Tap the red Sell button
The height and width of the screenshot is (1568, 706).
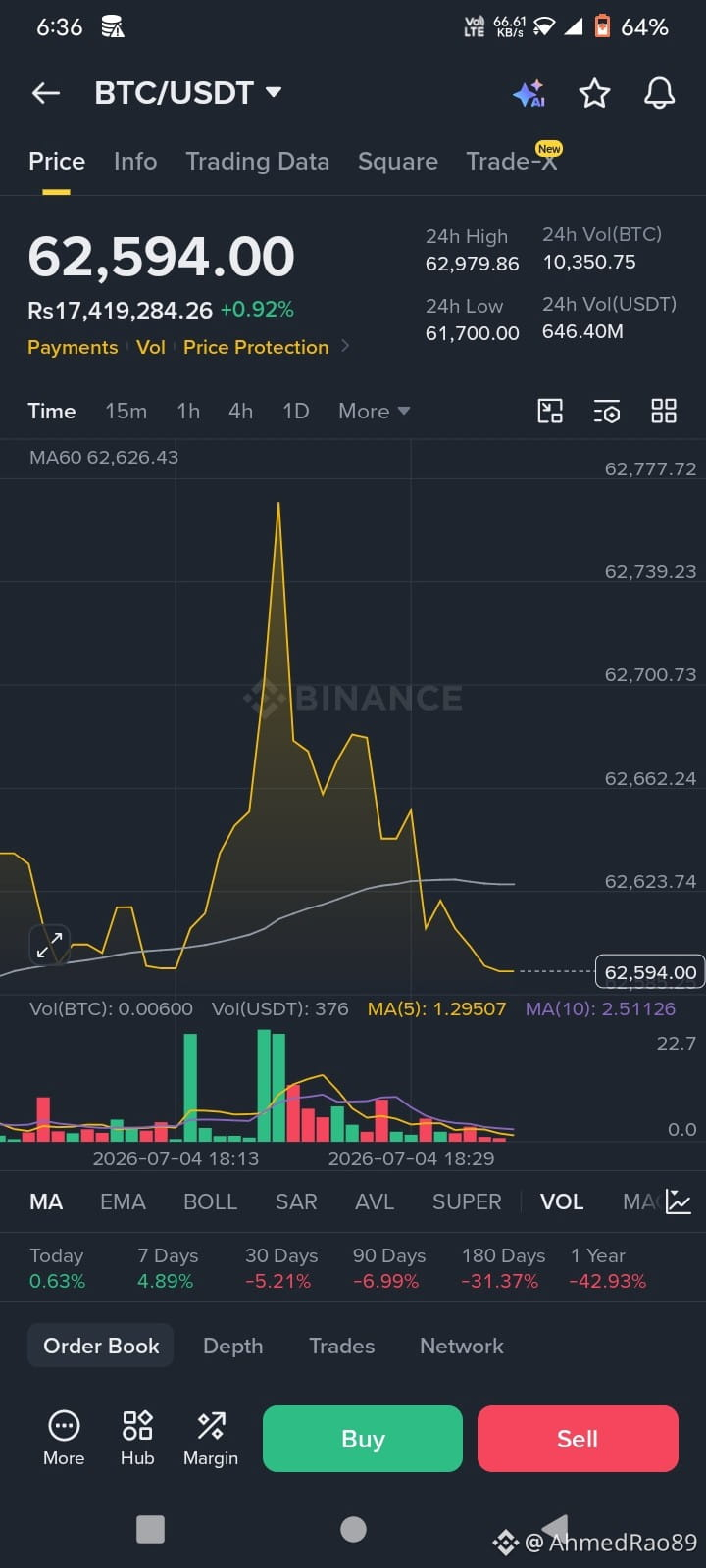[578, 1439]
